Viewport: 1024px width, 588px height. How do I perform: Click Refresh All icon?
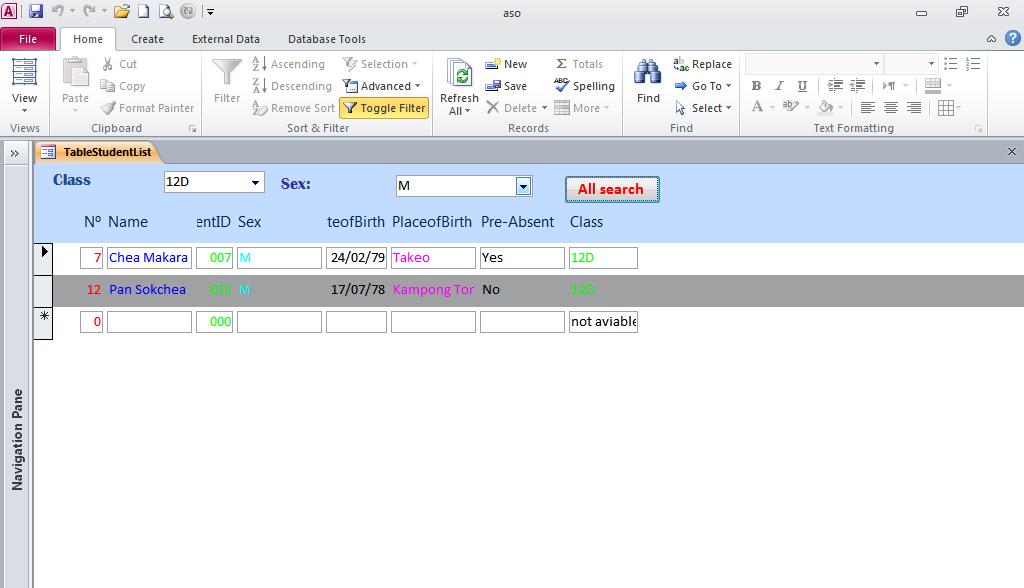click(459, 75)
